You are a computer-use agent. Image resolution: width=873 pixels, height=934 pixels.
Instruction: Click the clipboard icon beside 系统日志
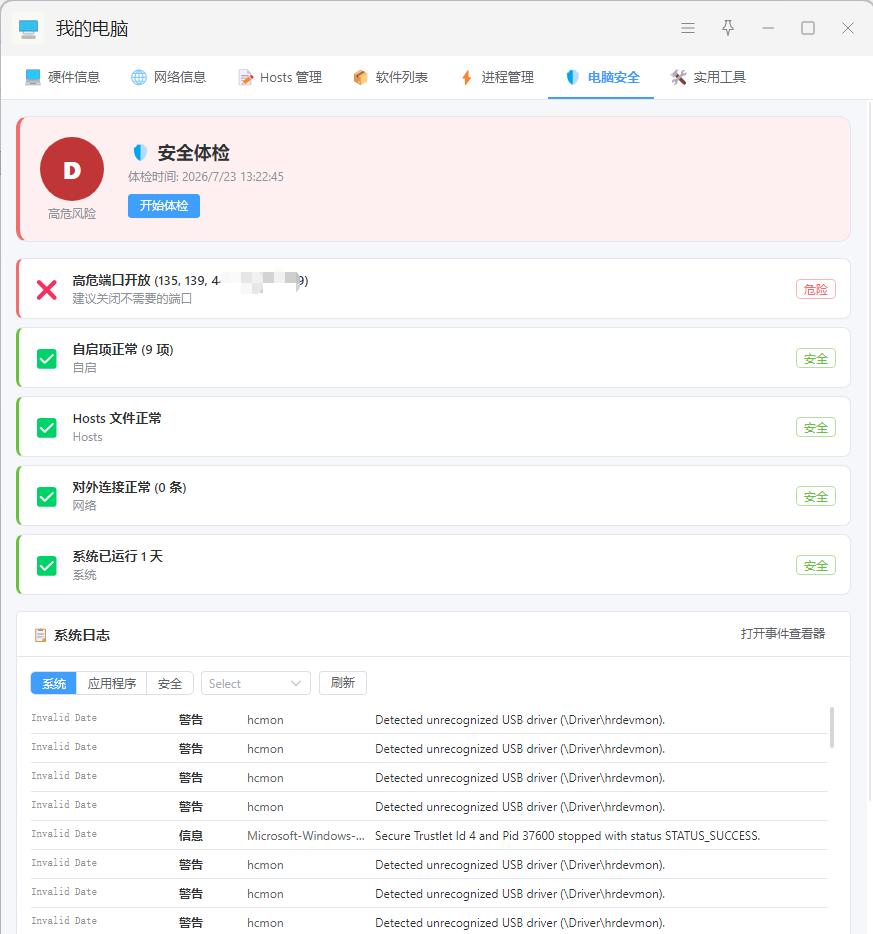[40, 635]
